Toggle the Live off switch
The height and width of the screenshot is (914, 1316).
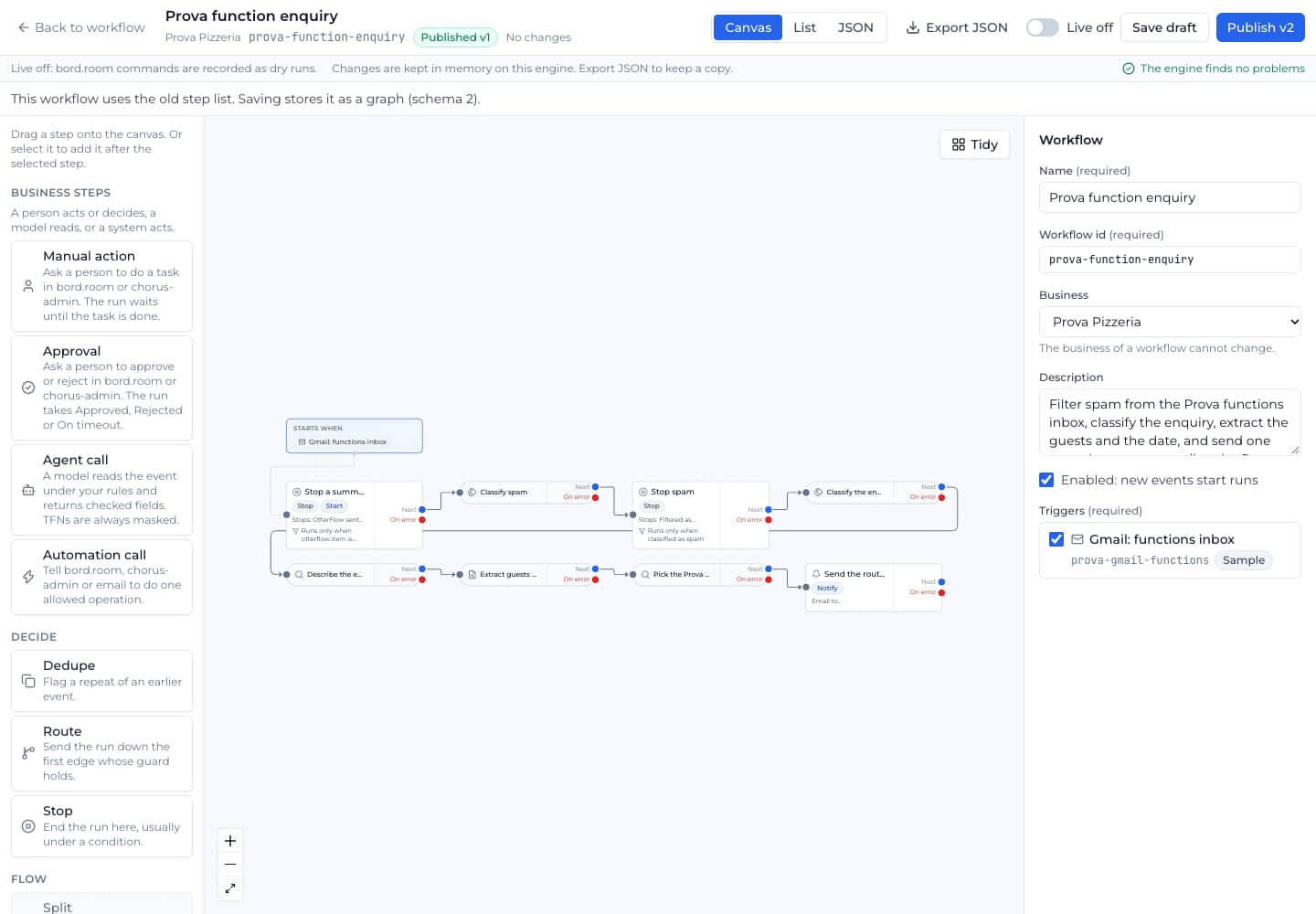1043,27
